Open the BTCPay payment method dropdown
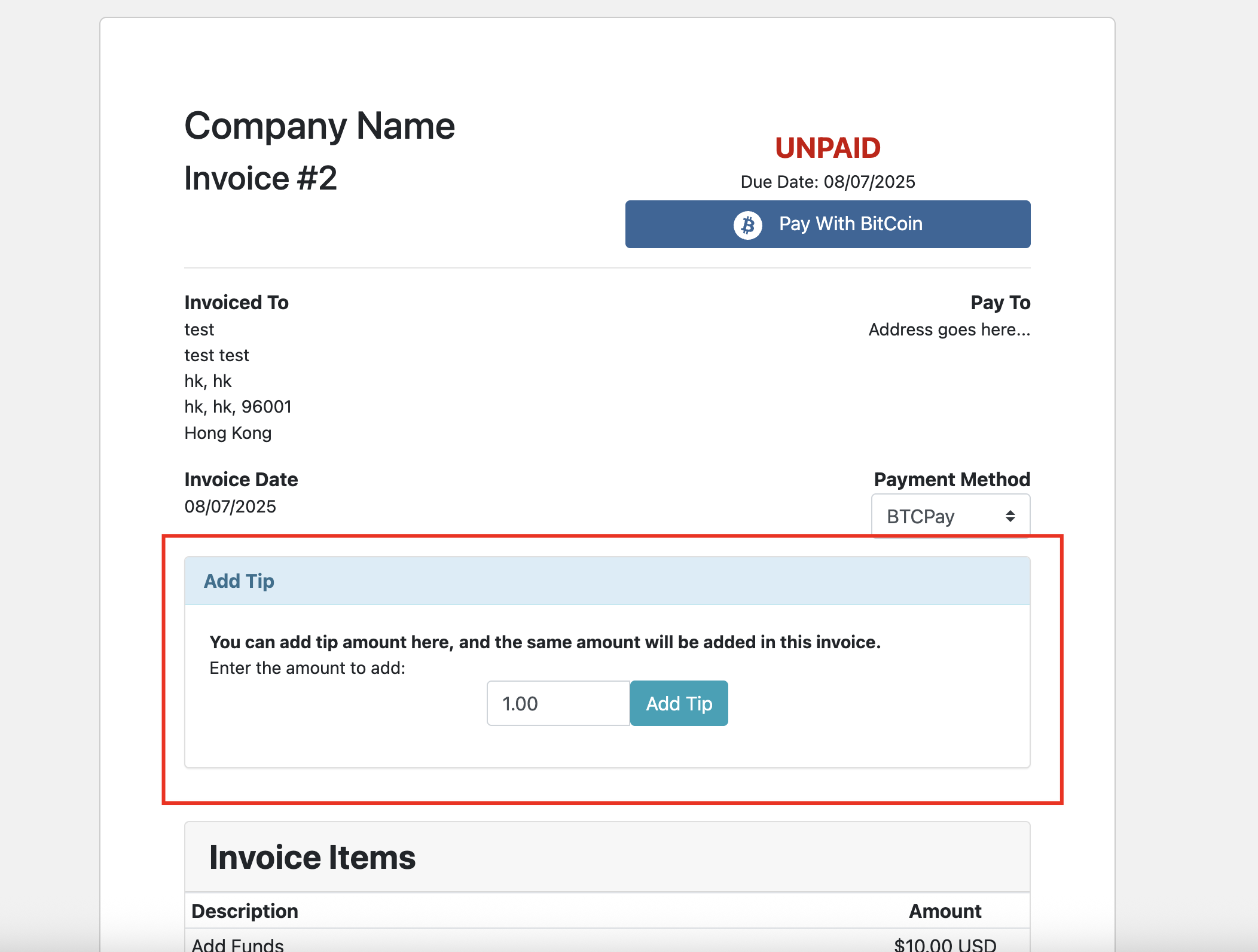Image resolution: width=1258 pixels, height=952 pixels. (x=949, y=516)
